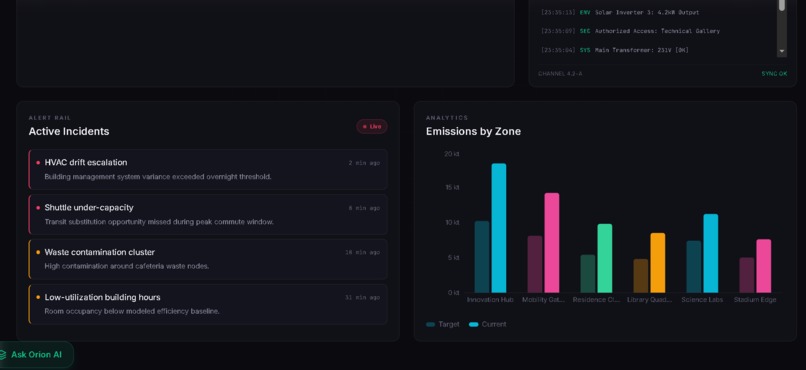This screenshot has width=806, height=370.
Task: Toggle the Current series in chart legend
Action: pyautogui.click(x=488, y=325)
